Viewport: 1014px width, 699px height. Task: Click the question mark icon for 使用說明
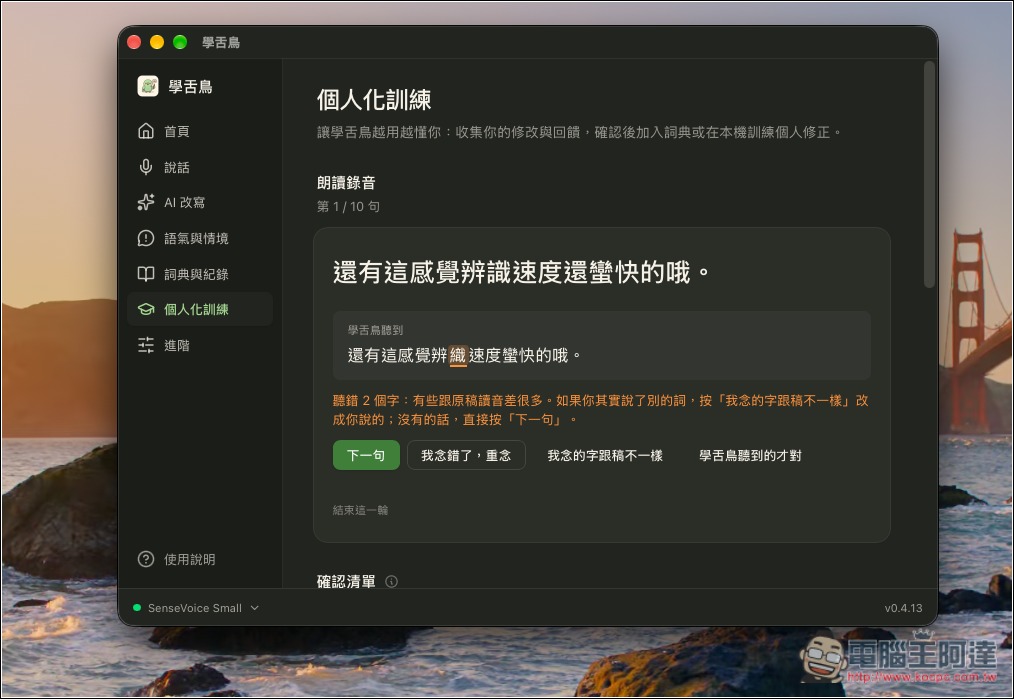coord(146,559)
